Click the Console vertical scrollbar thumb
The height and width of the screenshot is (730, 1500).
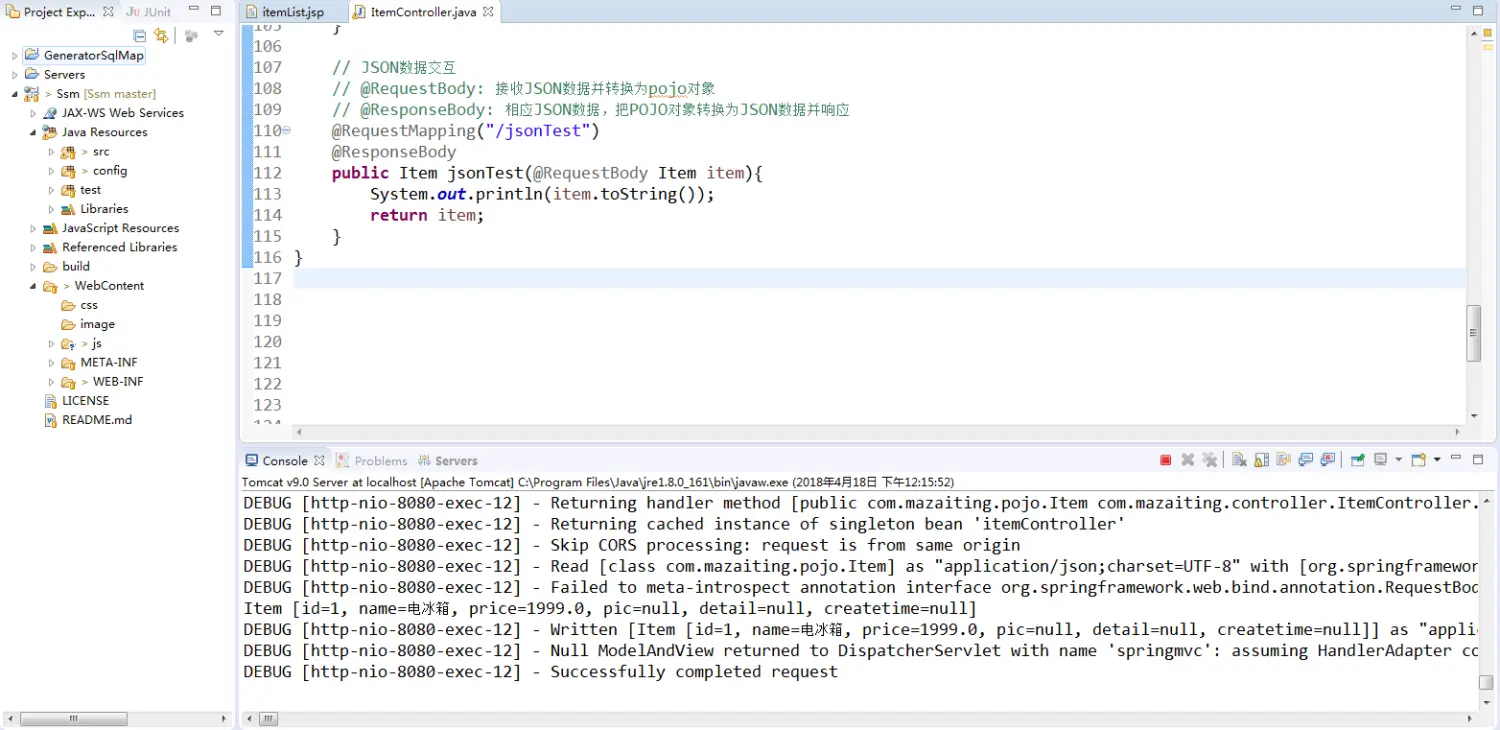[x=1487, y=683]
